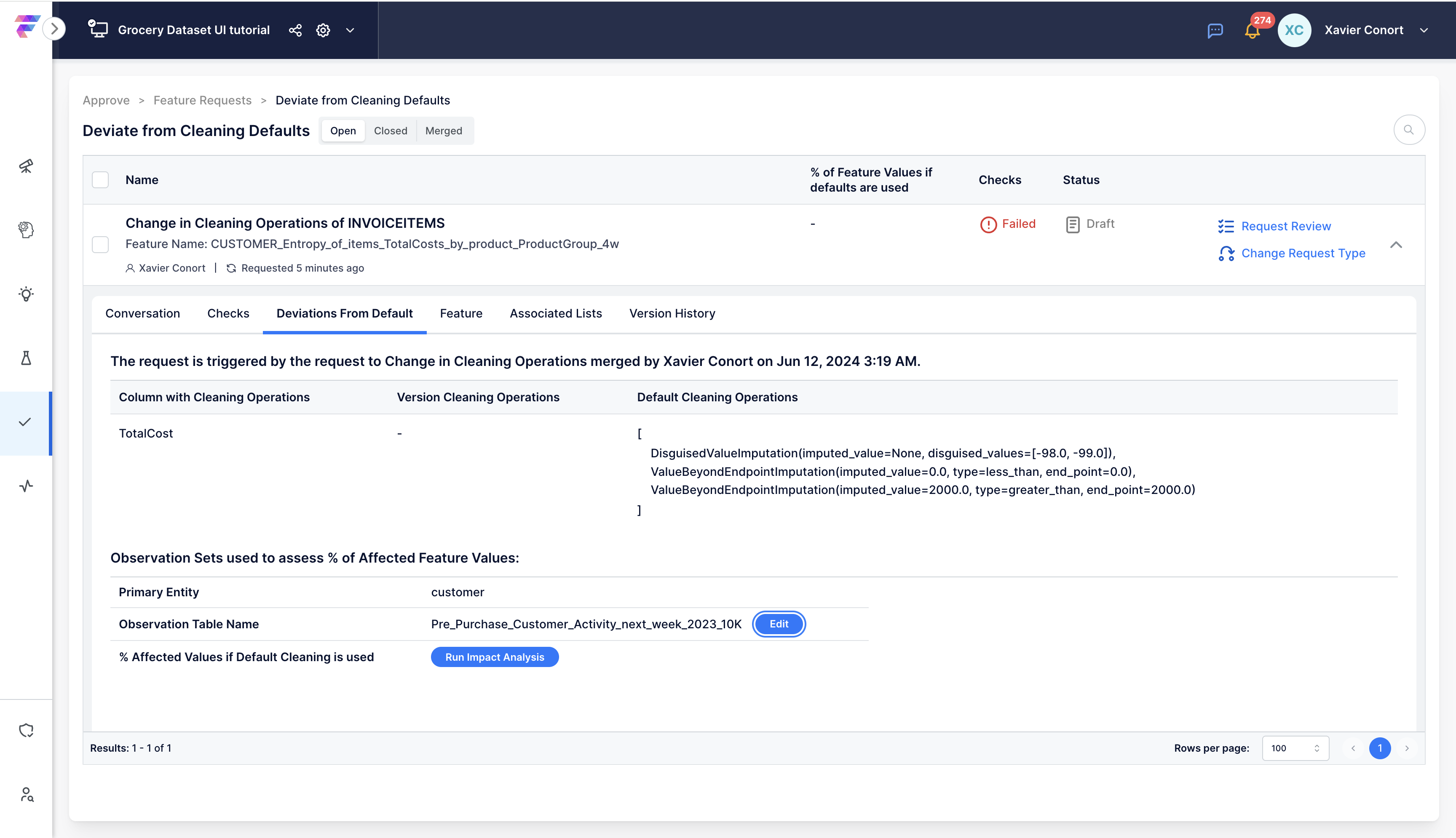
Task: Open the flask Experiment sidebar icon
Action: point(26,358)
